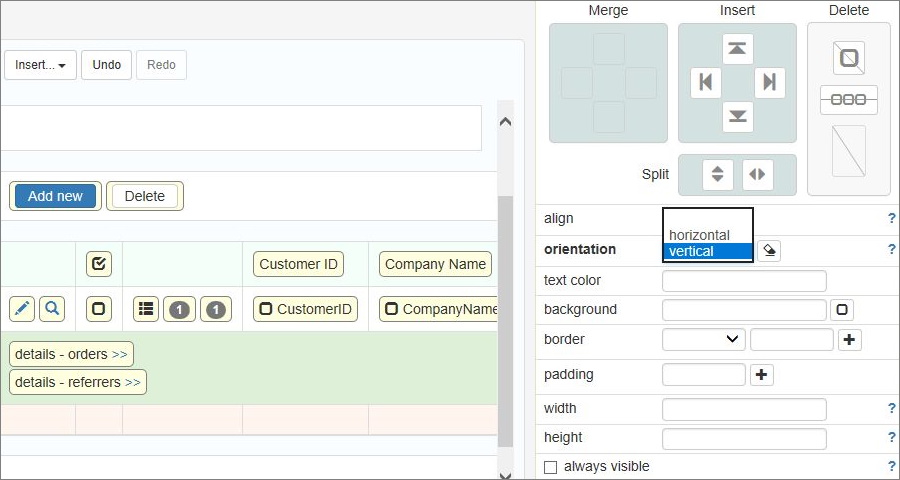Click the insert column left icon

705,83
